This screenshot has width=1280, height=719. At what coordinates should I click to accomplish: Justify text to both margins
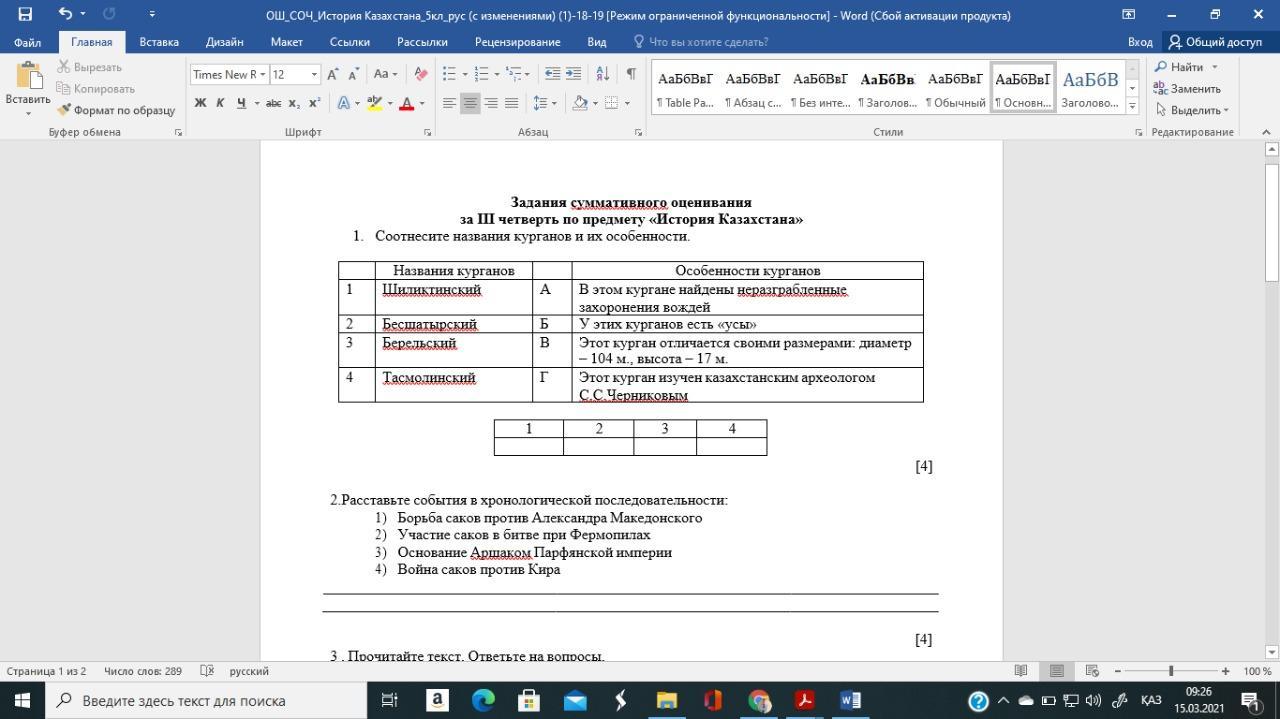[512, 103]
